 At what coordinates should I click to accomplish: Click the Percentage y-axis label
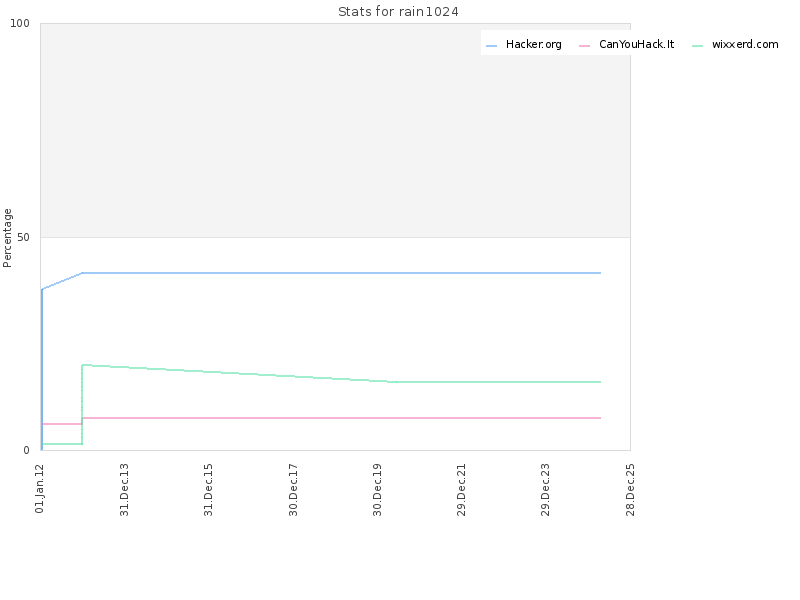point(7,238)
